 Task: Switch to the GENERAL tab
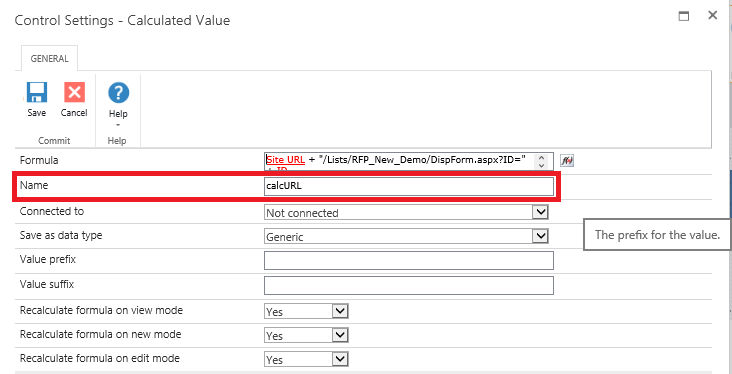point(49,59)
